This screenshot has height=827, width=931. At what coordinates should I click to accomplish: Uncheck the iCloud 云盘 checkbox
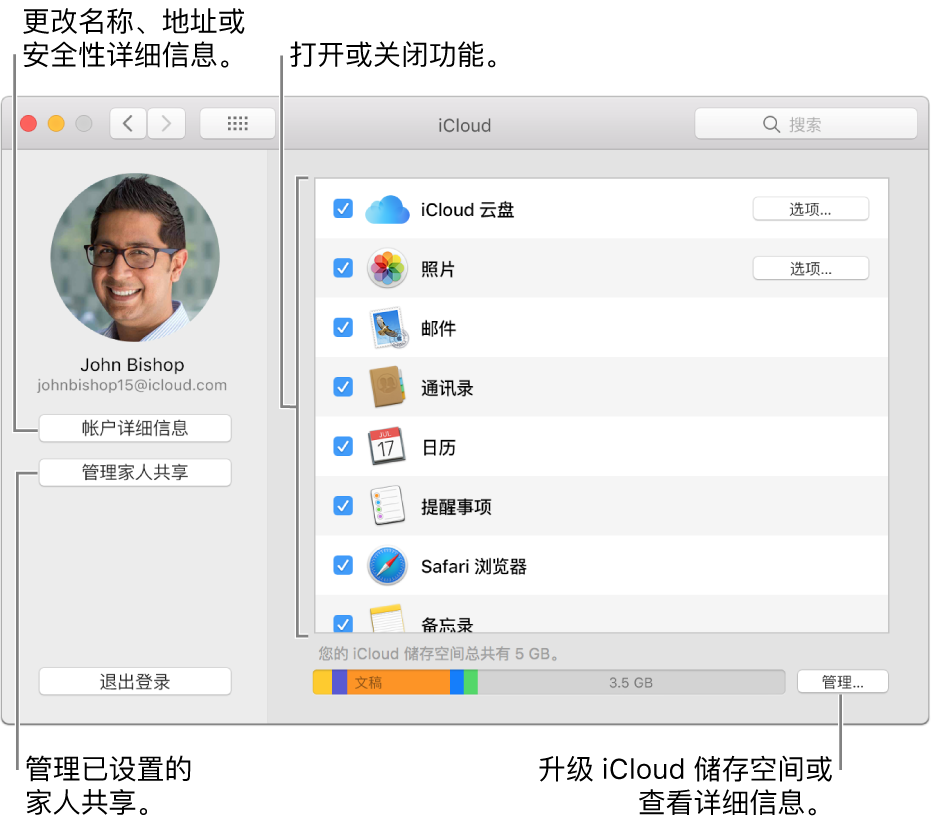tap(343, 209)
